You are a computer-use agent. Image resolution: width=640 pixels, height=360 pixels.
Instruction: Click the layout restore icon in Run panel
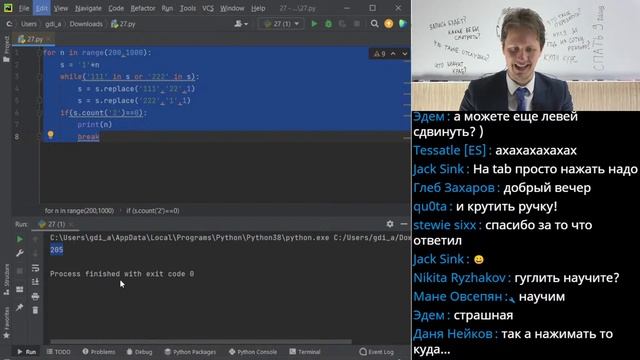(20, 289)
